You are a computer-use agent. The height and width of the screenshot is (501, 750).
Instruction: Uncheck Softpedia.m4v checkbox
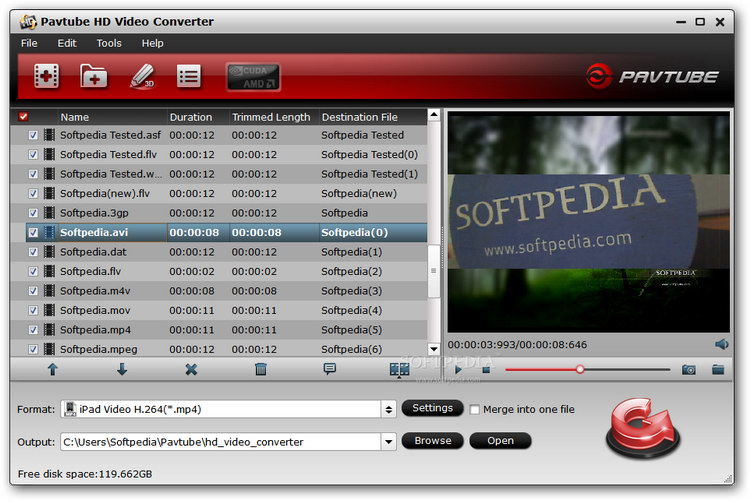33,291
